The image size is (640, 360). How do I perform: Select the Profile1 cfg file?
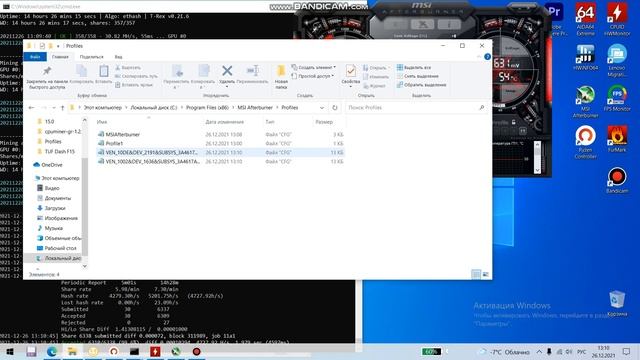[x=220, y=144]
